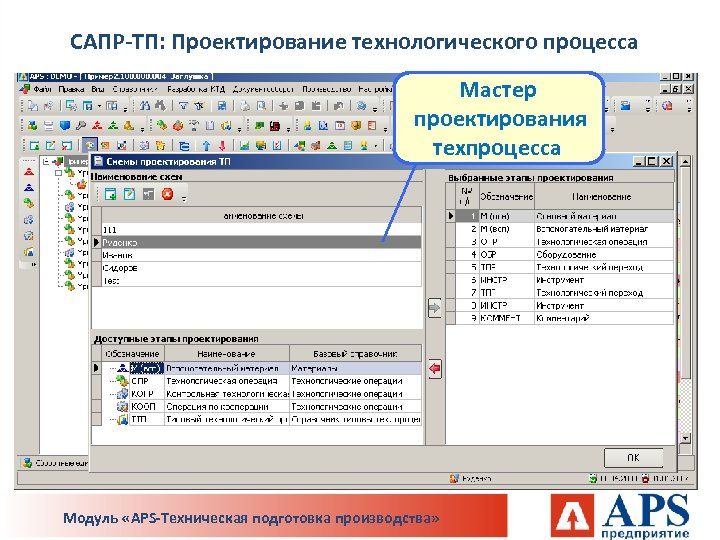Click the printer icon in the top toolbar
This screenshot has width=720, height=540.
tap(245, 107)
